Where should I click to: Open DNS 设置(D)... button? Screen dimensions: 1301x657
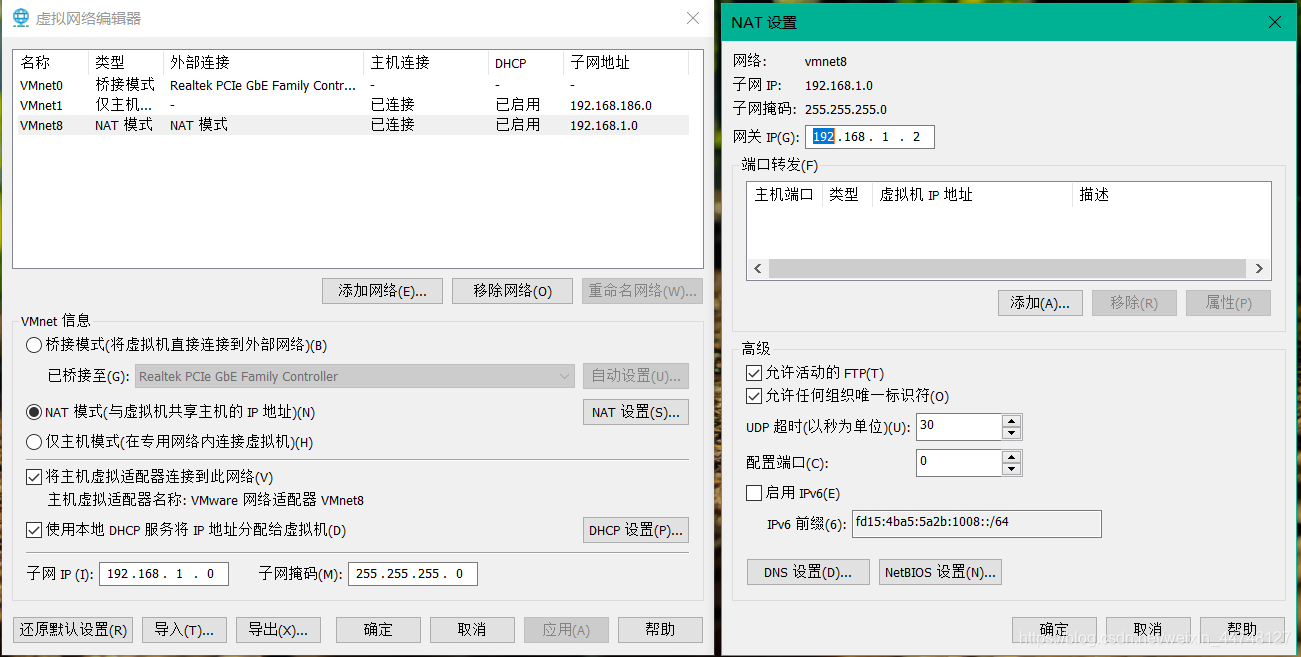click(x=808, y=572)
